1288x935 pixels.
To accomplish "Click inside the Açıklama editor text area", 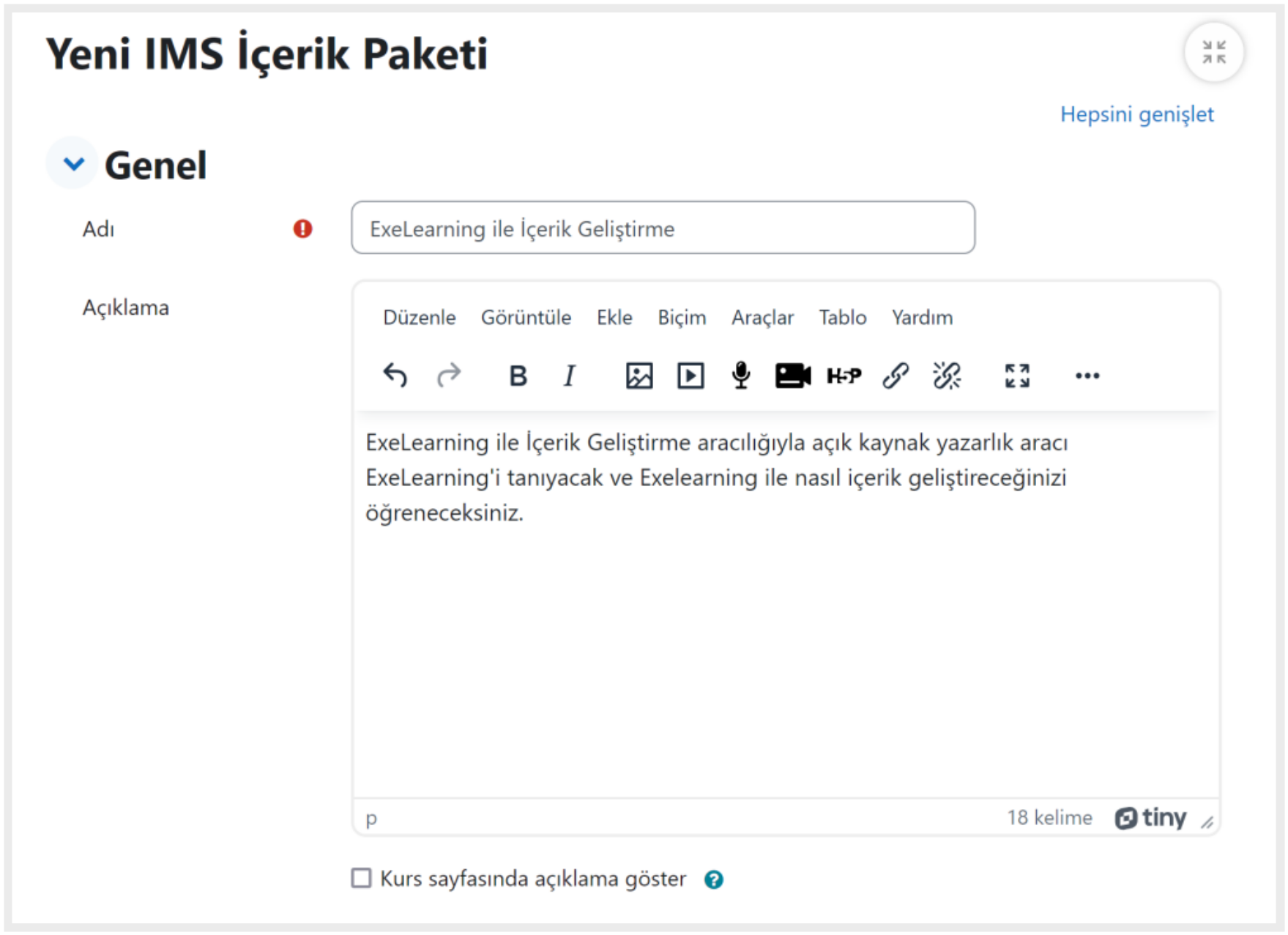I will pyautogui.click(x=786, y=604).
